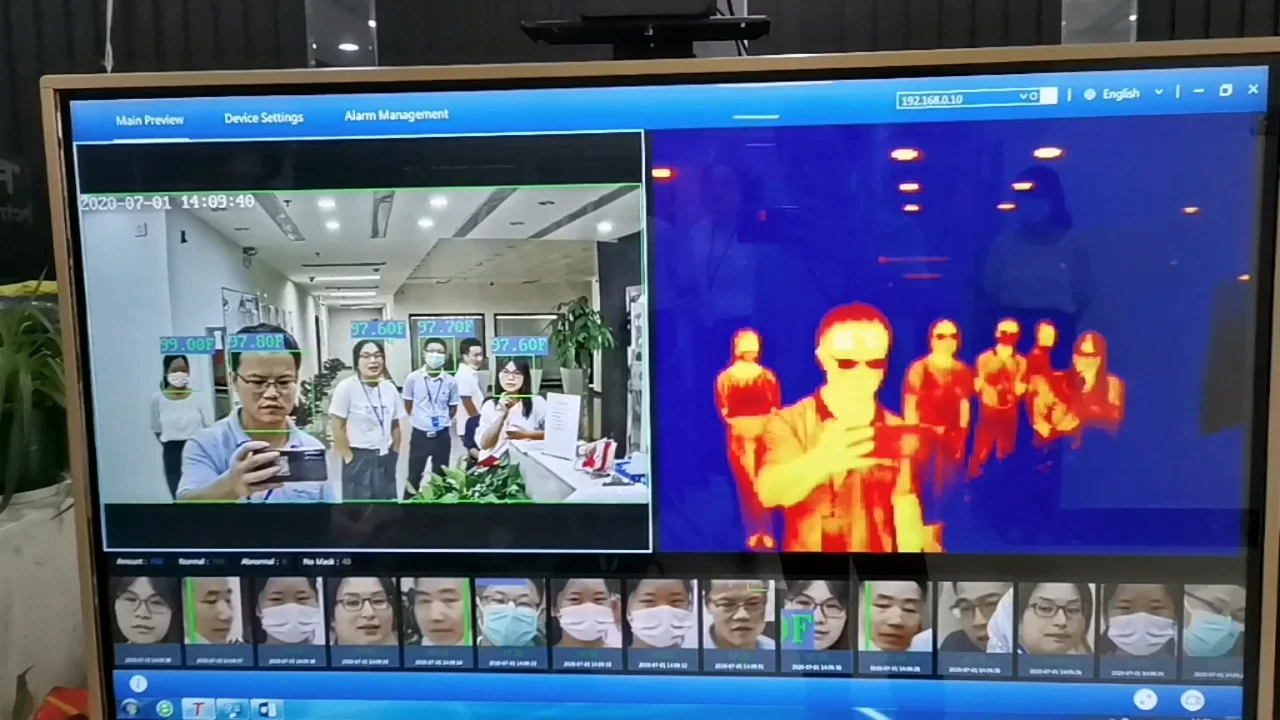The width and height of the screenshot is (1280, 720).
Task: Expand the 192.168.0.10 device dropdown
Action: click(x=1023, y=96)
